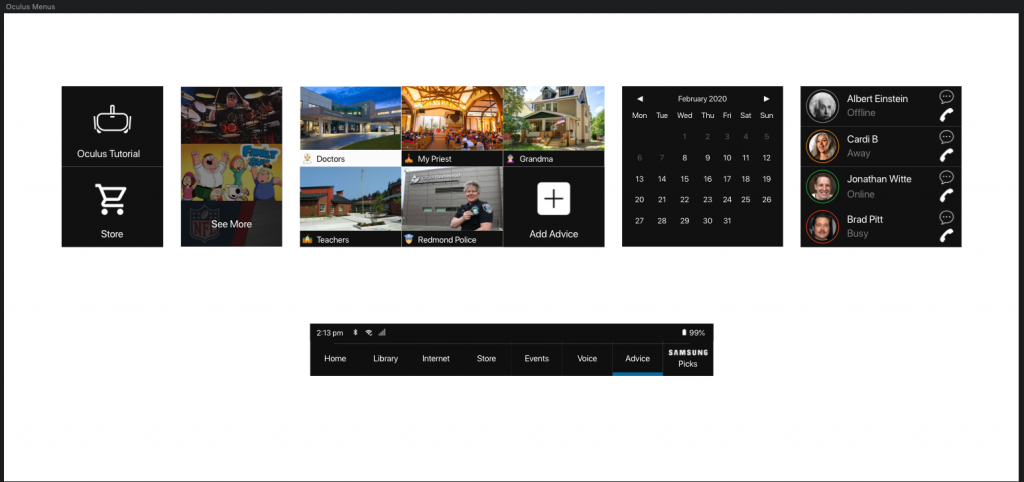1024x482 pixels.
Task: Open the Family Guy thumbnail
Action: 231,172
